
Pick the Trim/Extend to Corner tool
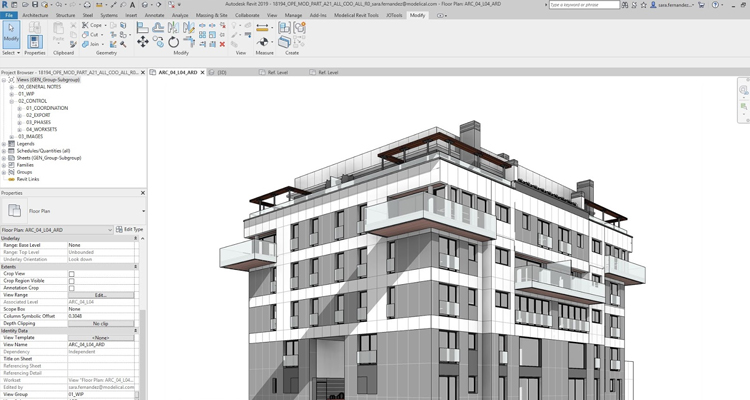189,42
